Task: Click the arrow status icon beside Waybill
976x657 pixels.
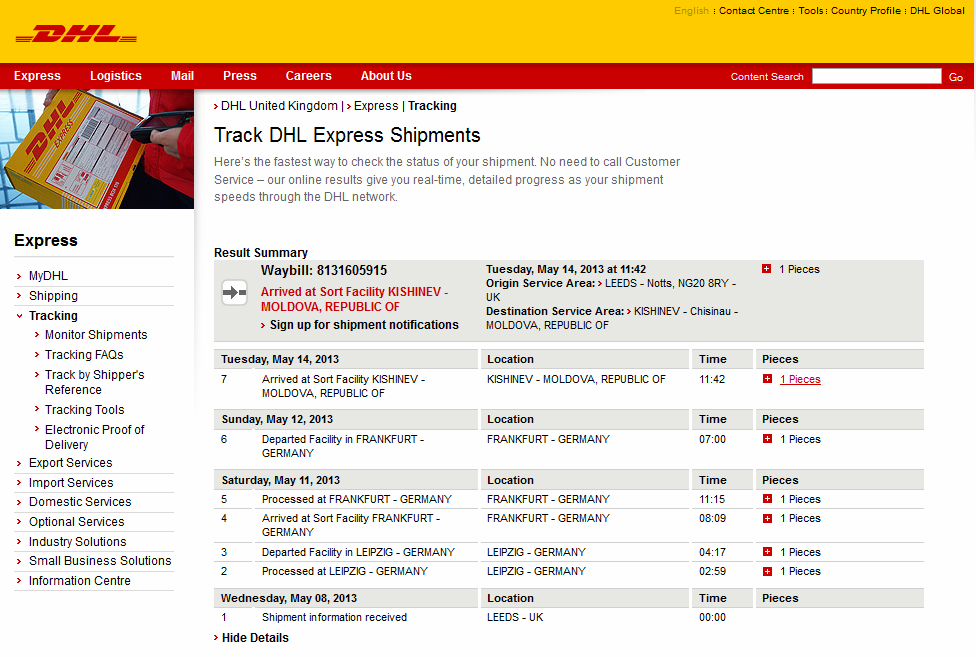Action: pyautogui.click(x=235, y=292)
